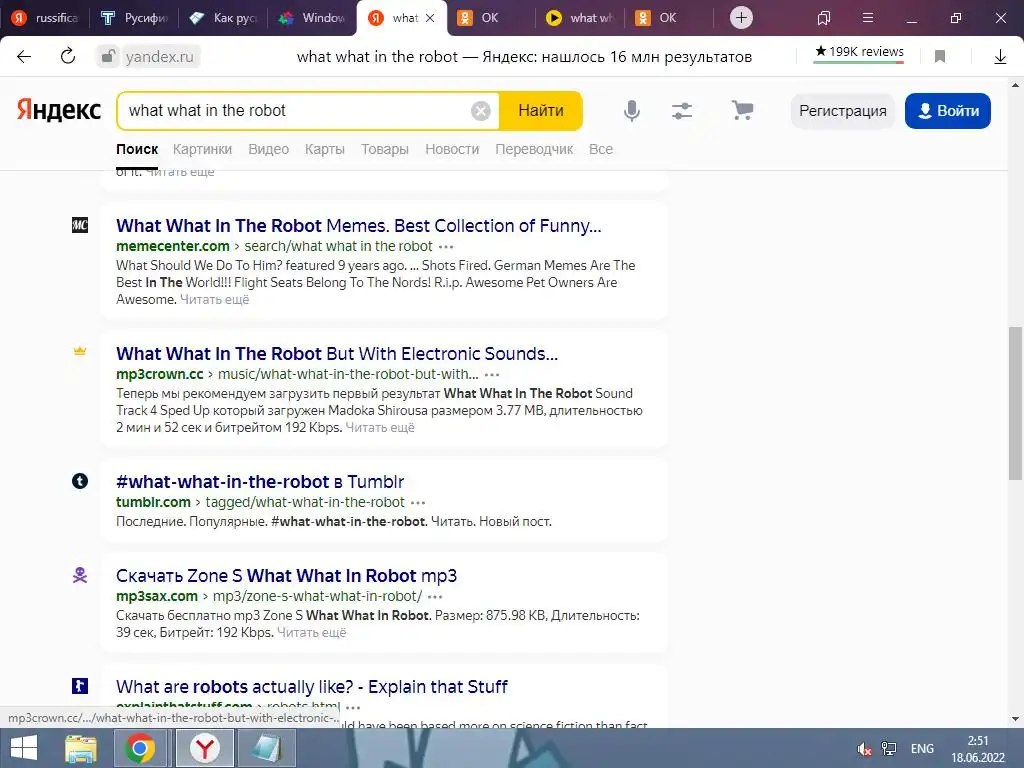Open 'What are robots actually like?' result
This screenshot has width=1024, height=768.
pyautogui.click(x=312, y=687)
